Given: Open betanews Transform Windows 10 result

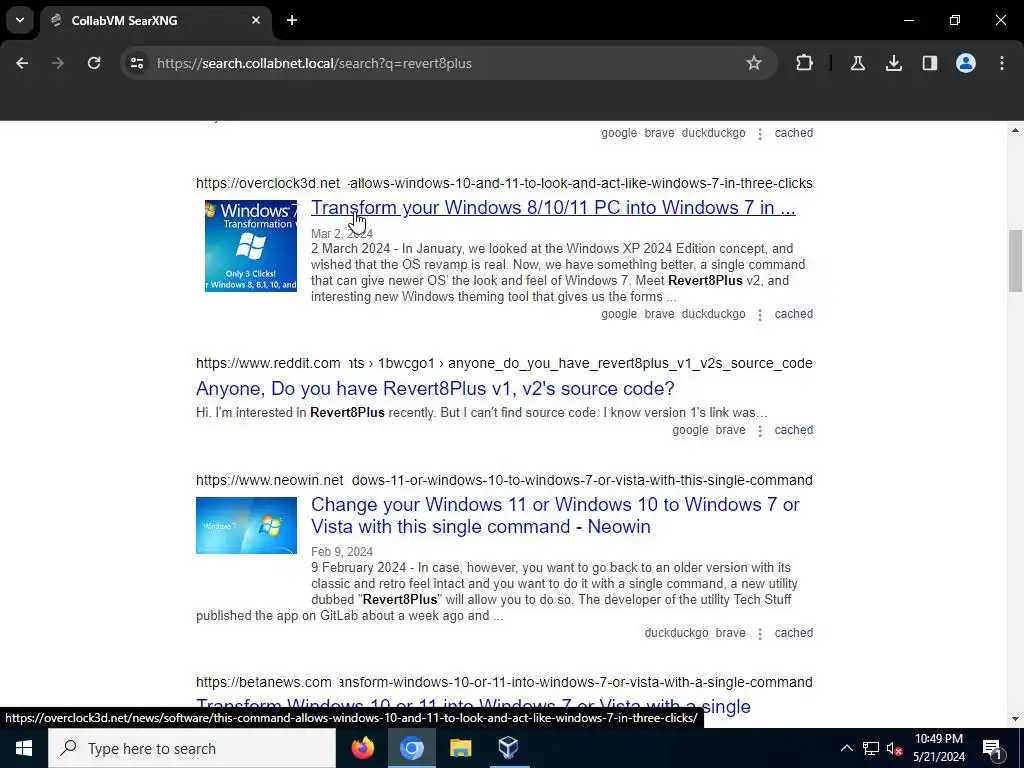Looking at the screenshot, I should pyautogui.click(x=473, y=707).
